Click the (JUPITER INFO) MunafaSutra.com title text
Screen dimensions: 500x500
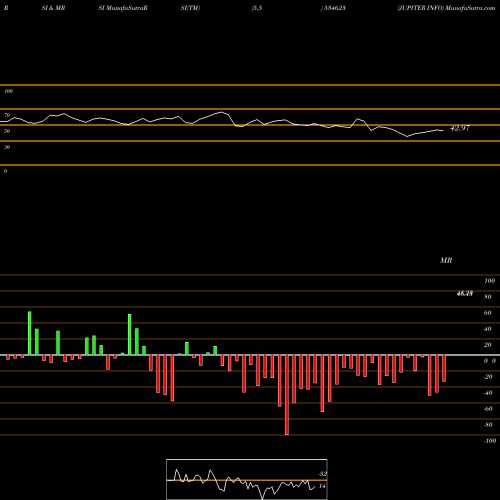(x=446, y=8)
